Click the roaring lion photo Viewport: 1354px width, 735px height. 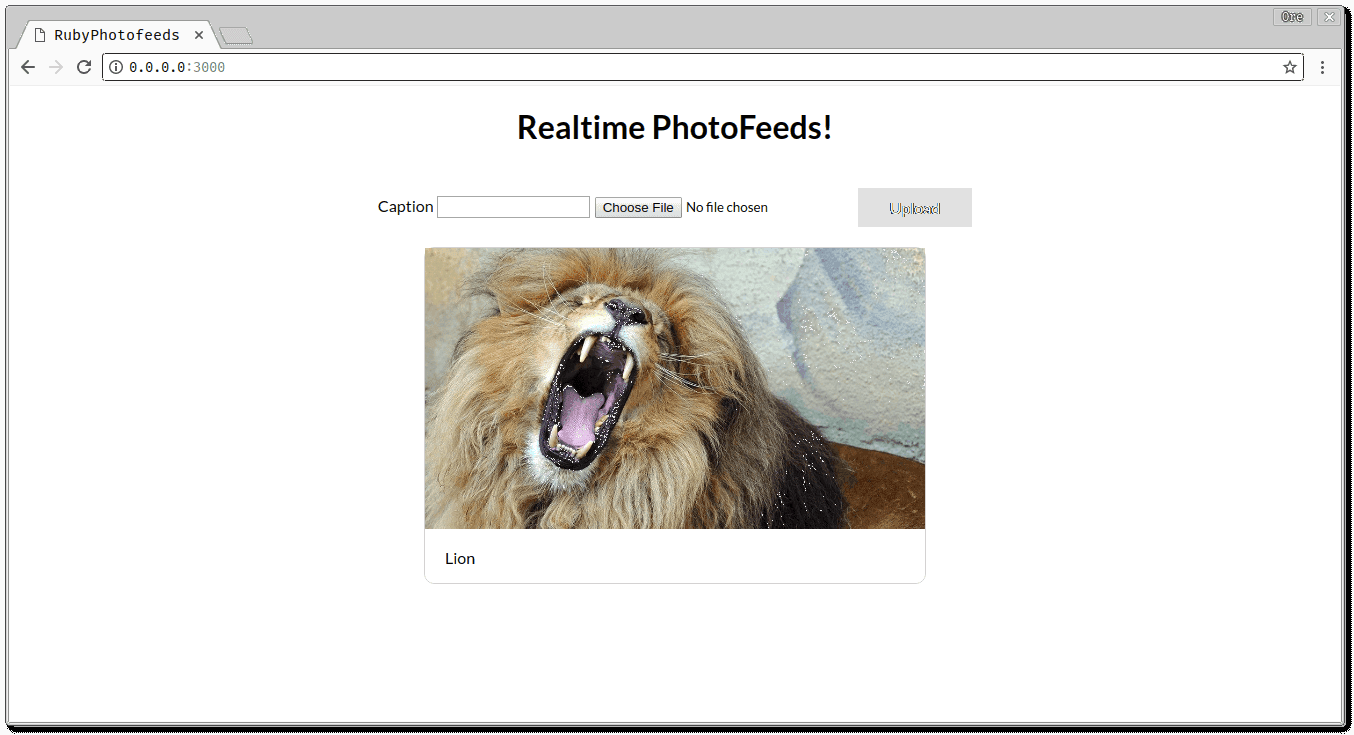pos(675,388)
